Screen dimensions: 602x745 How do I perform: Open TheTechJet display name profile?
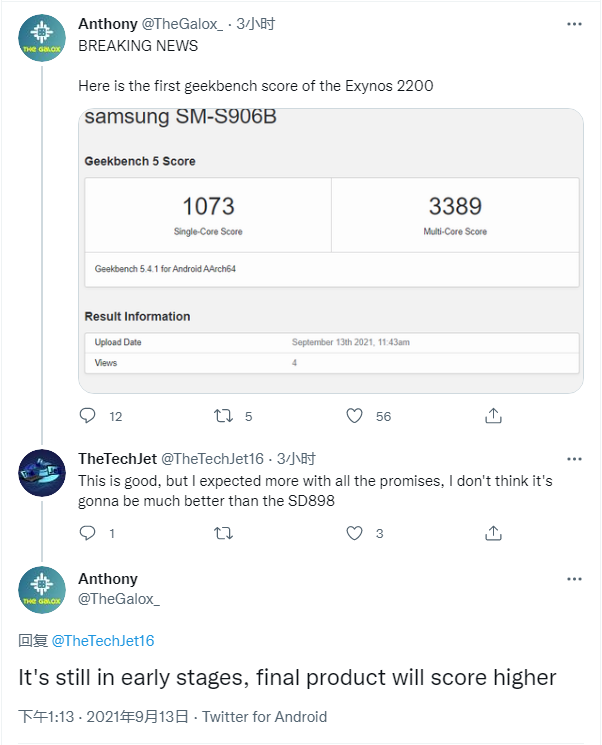click(116, 459)
